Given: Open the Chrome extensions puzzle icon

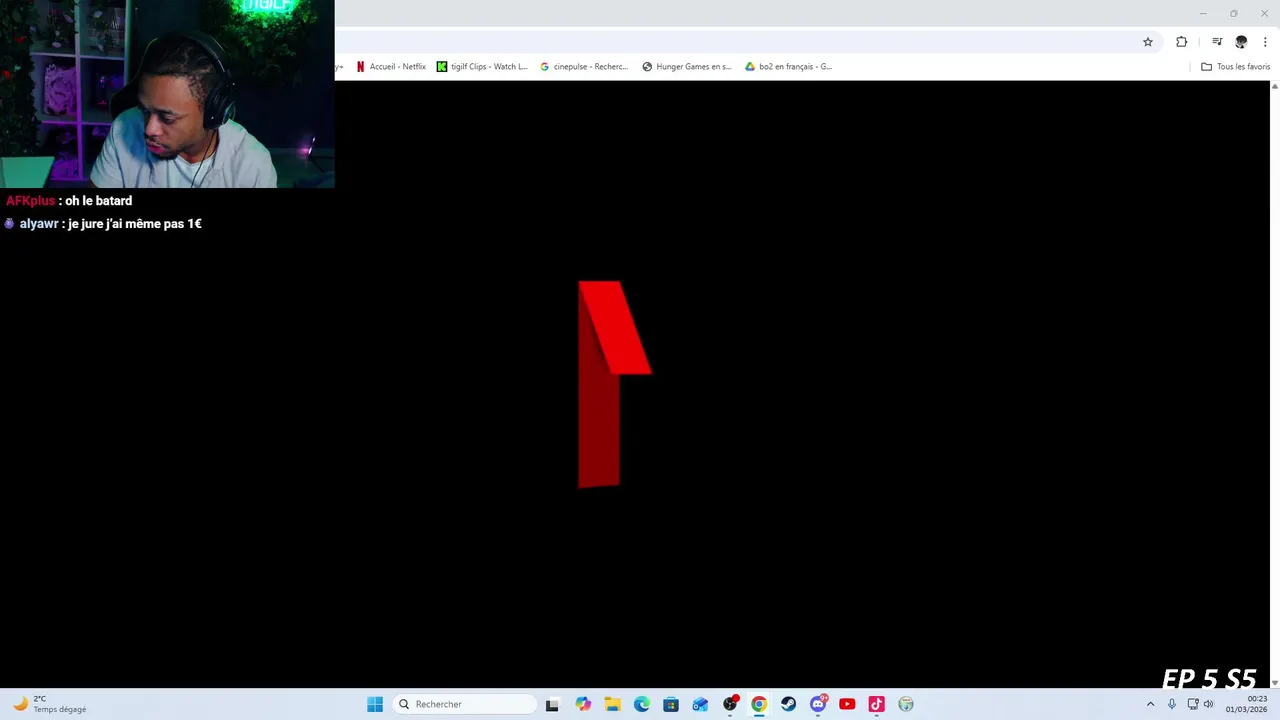Looking at the screenshot, I should 1182,42.
